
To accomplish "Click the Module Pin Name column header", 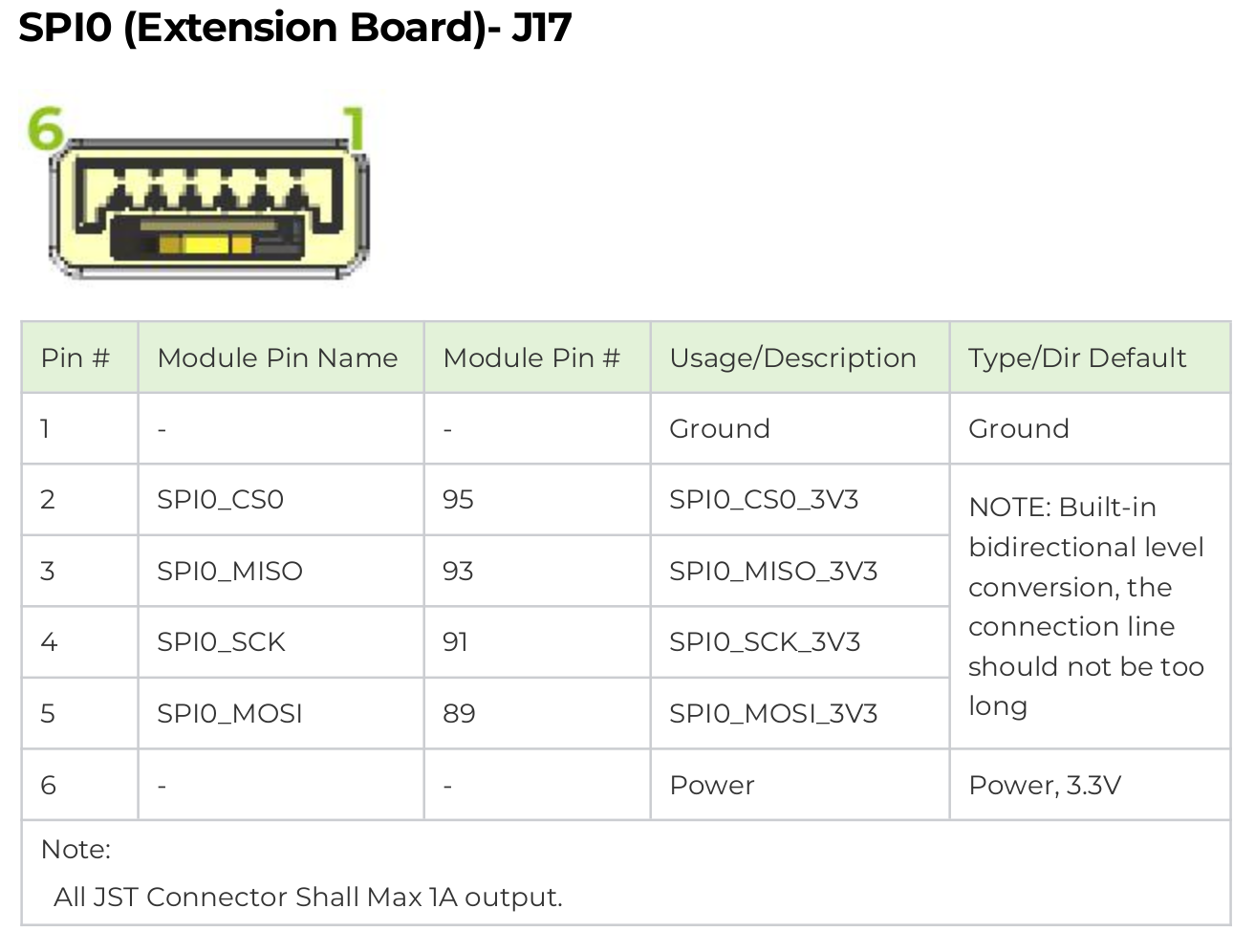I will 281,357.
